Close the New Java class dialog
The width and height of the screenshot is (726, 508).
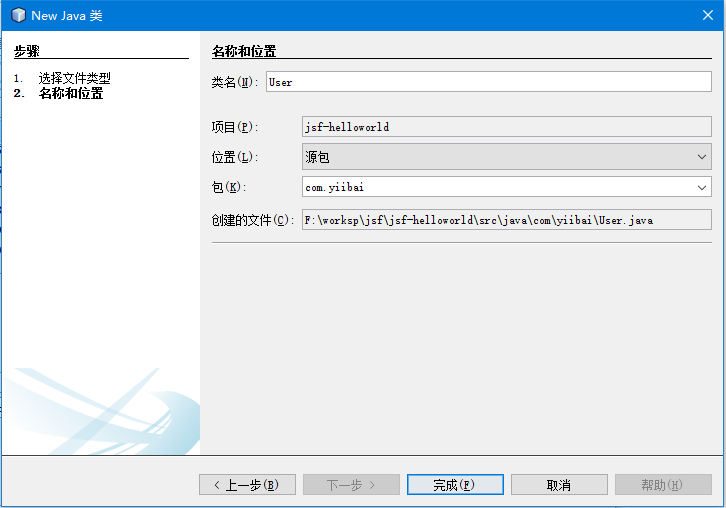pos(706,15)
